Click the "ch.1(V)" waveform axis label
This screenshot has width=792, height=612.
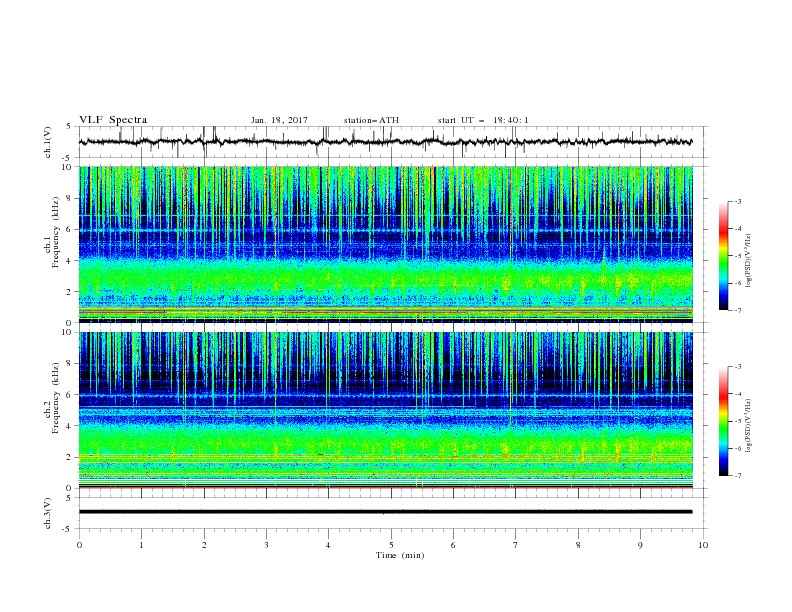(48, 142)
